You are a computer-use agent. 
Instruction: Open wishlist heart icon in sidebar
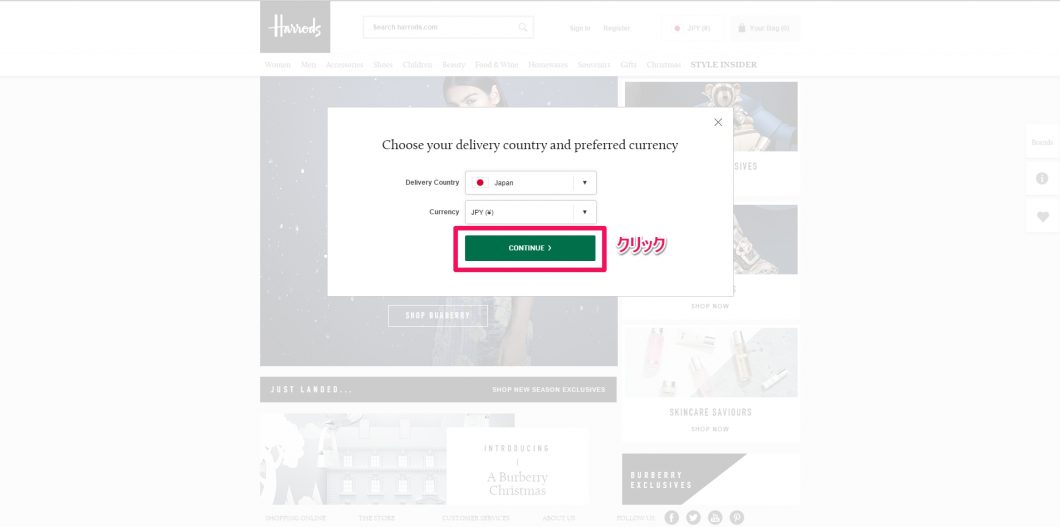[x=1042, y=217]
